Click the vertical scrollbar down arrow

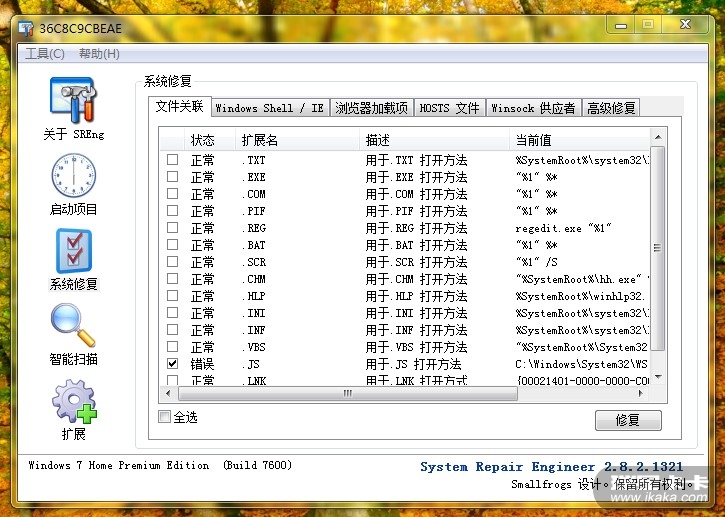click(658, 377)
